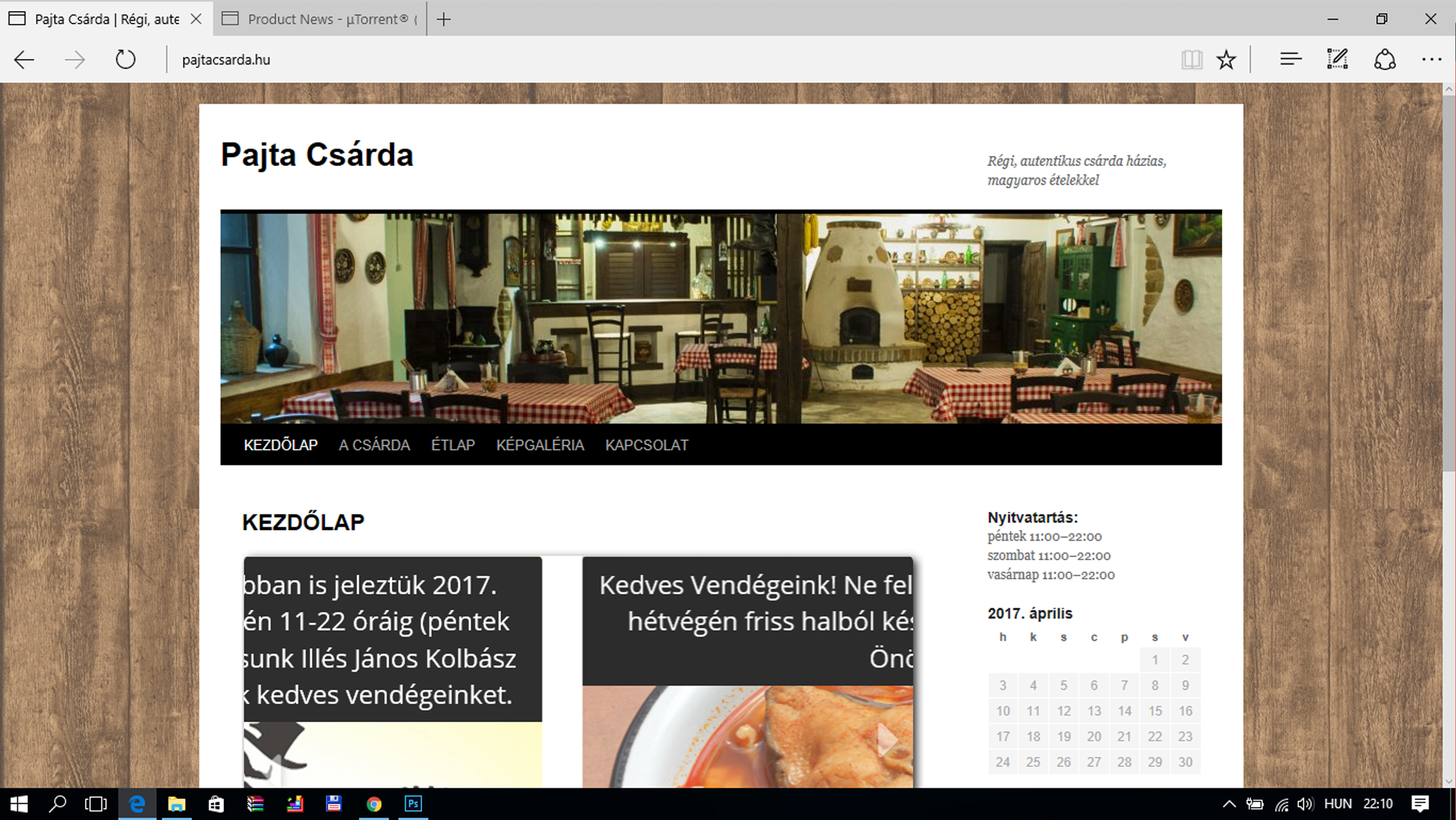Open the floppy disk taskbar app
The height and width of the screenshot is (820, 1456).
pyautogui.click(x=334, y=804)
